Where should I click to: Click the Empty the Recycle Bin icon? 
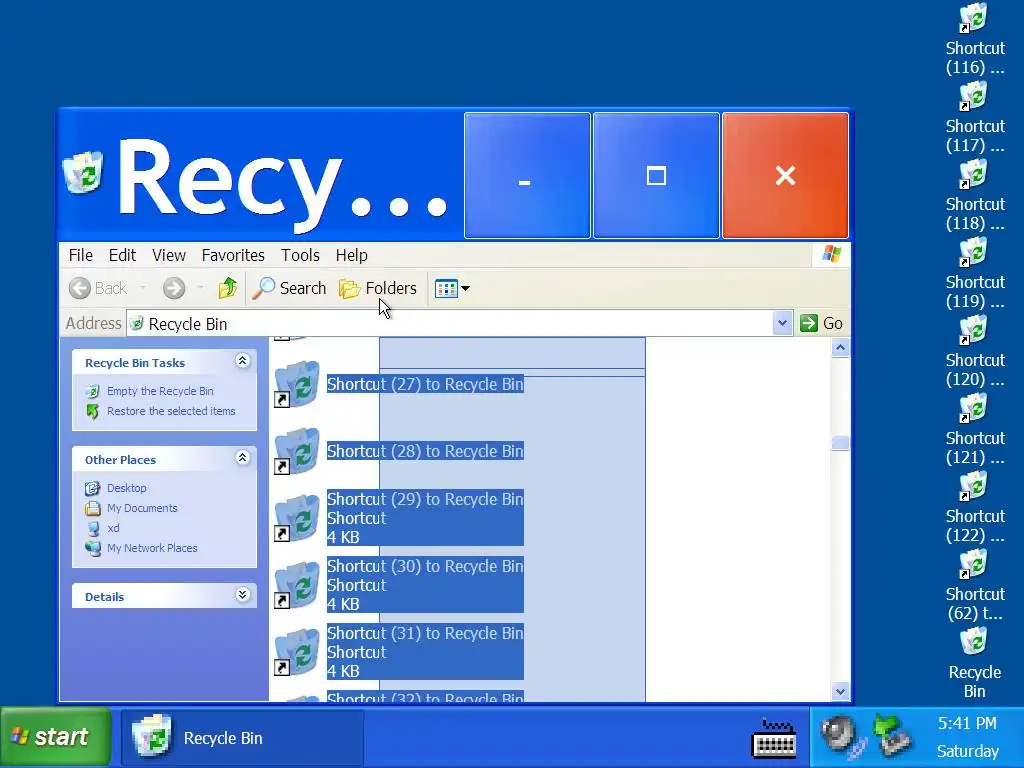(93, 391)
